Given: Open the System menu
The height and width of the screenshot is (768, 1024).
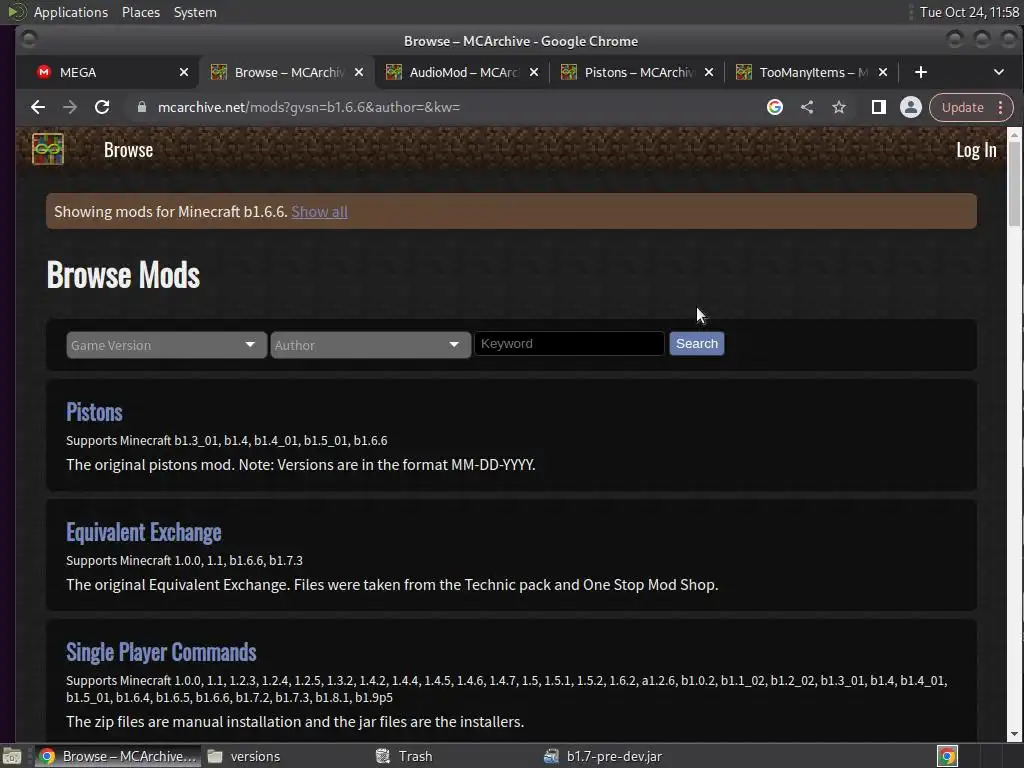Looking at the screenshot, I should [x=195, y=12].
